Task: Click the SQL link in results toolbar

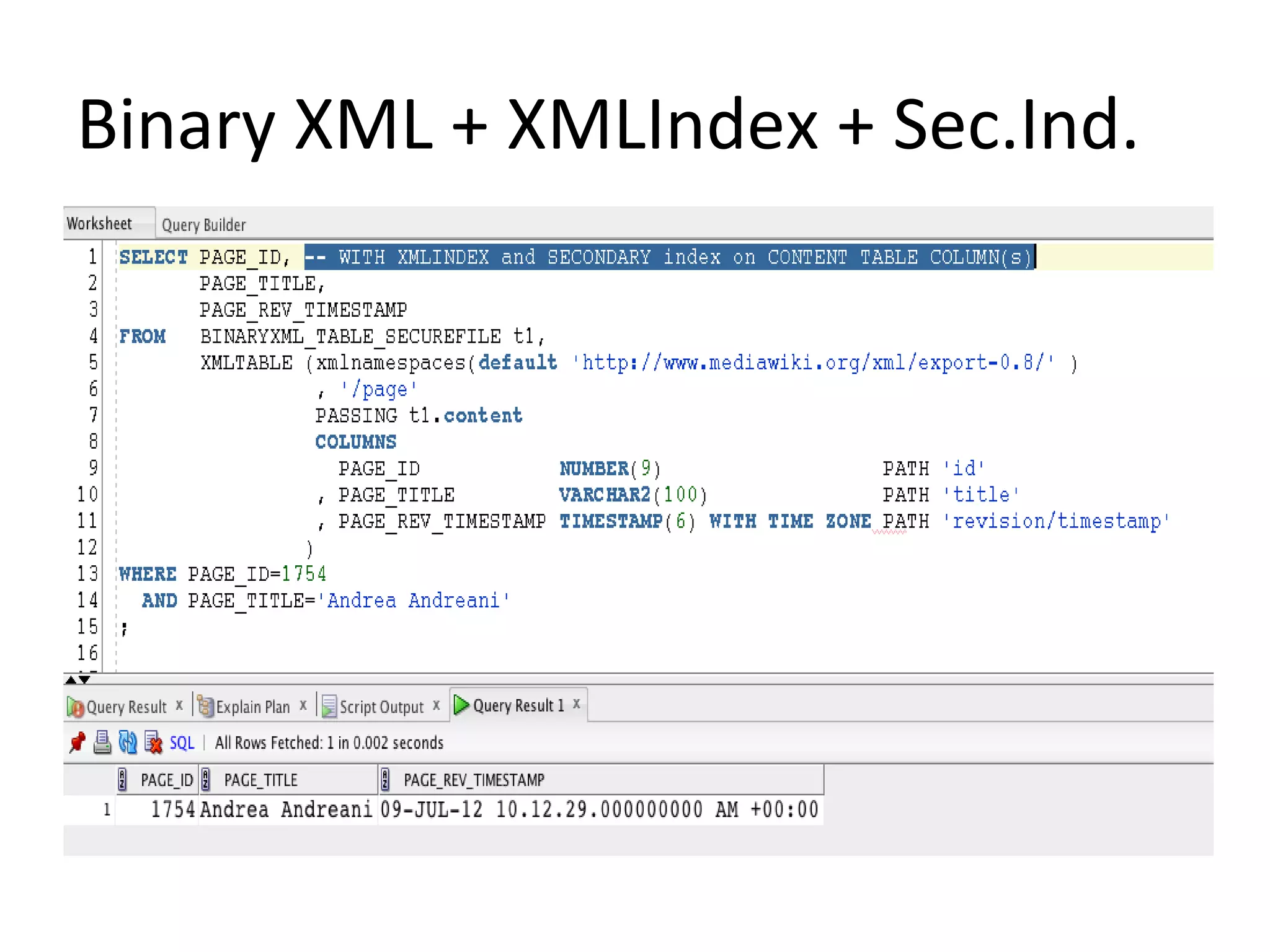Action: (x=182, y=743)
